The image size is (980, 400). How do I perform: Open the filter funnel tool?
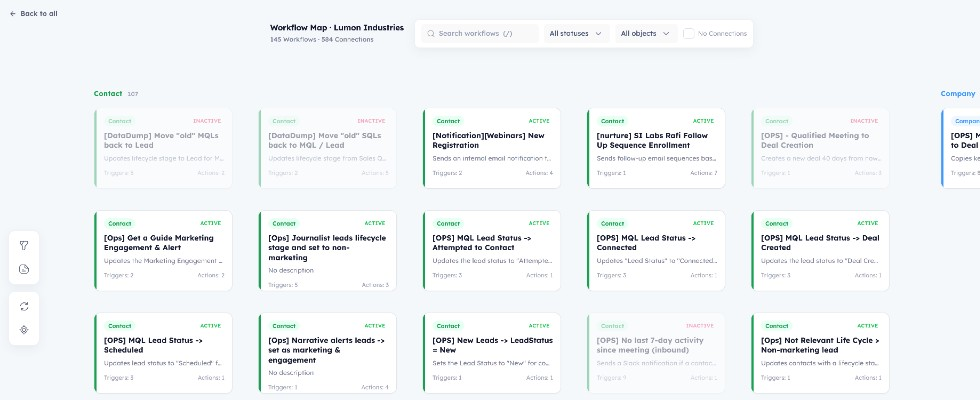pyautogui.click(x=24, y=246)
